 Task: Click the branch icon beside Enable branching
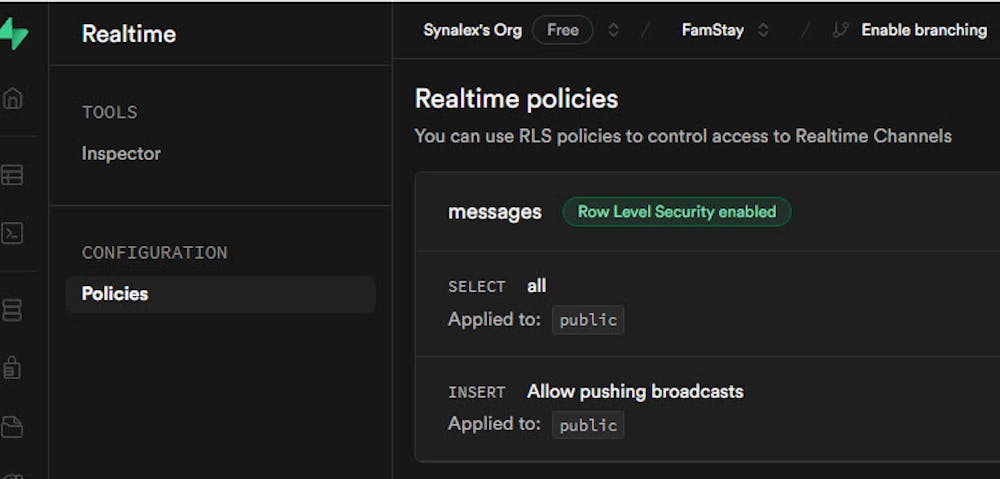pyautogui.click(x=840, y=30)
